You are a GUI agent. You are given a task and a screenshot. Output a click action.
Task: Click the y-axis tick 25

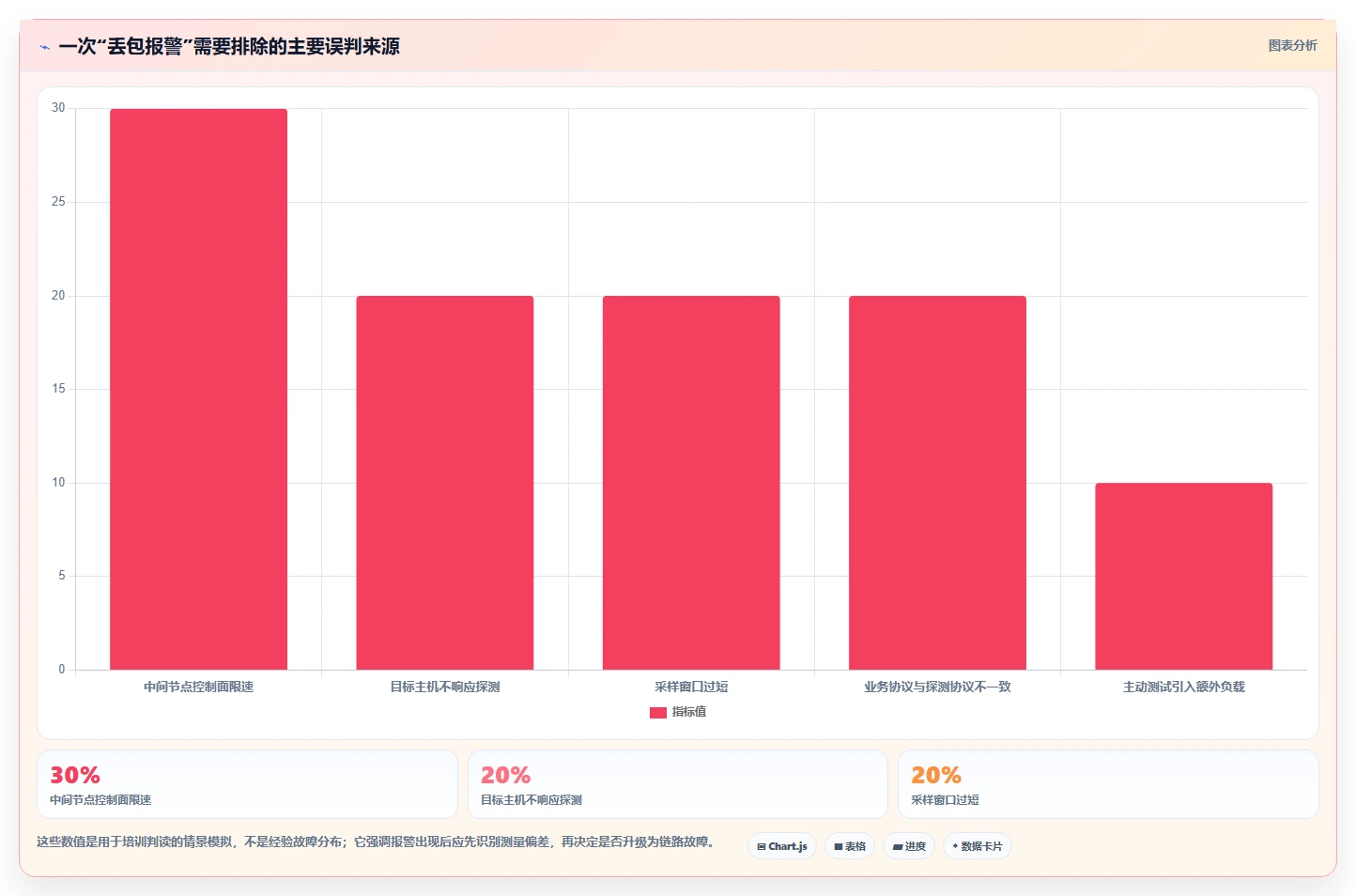pos(58,202)
